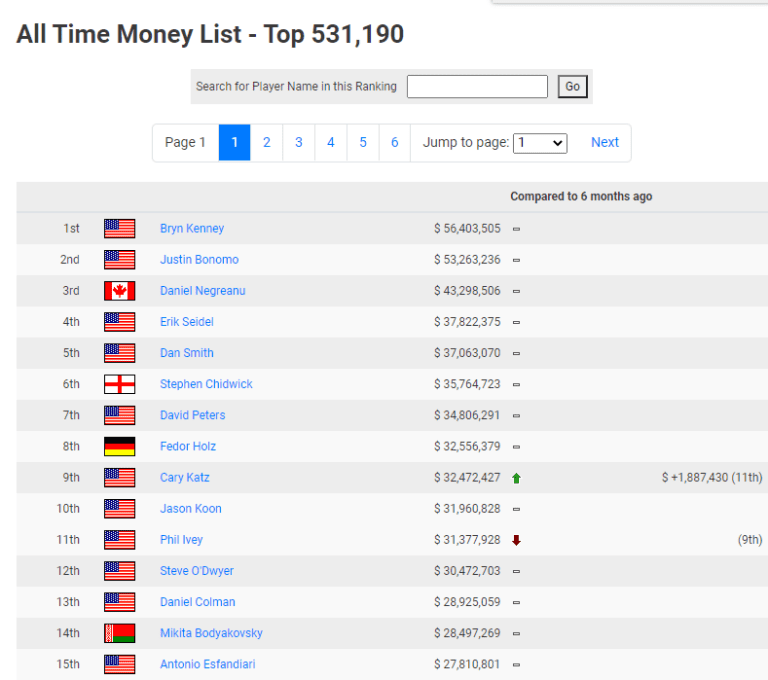
Task: View Antonio Esfandiari's player page
Action: 207,664
